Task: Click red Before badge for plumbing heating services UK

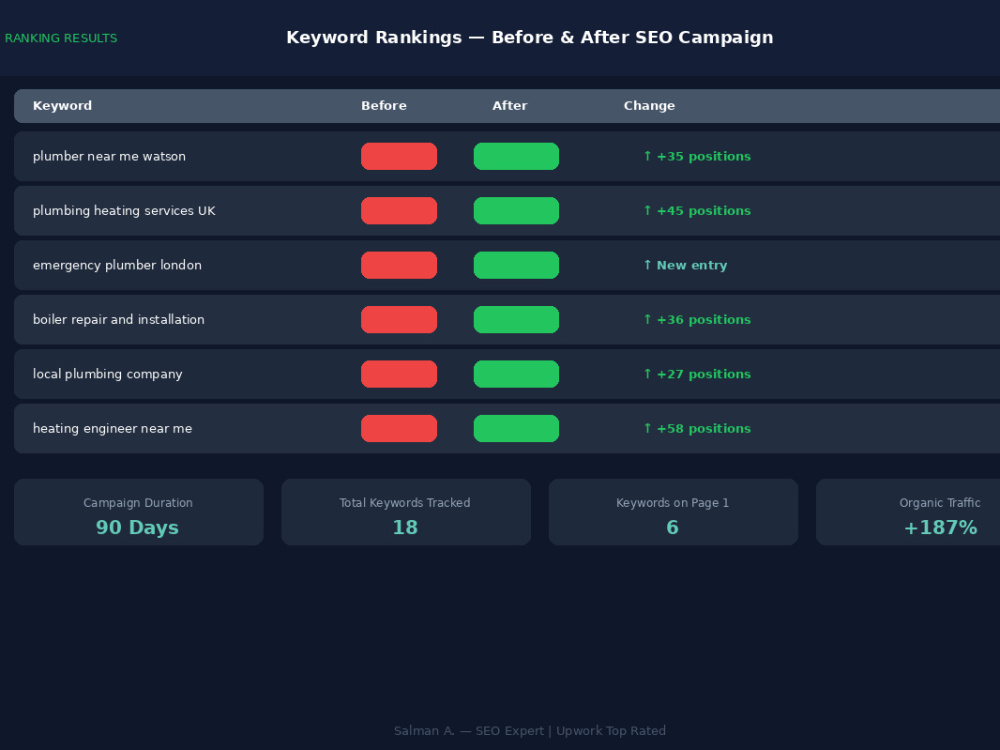Action: 399,210
